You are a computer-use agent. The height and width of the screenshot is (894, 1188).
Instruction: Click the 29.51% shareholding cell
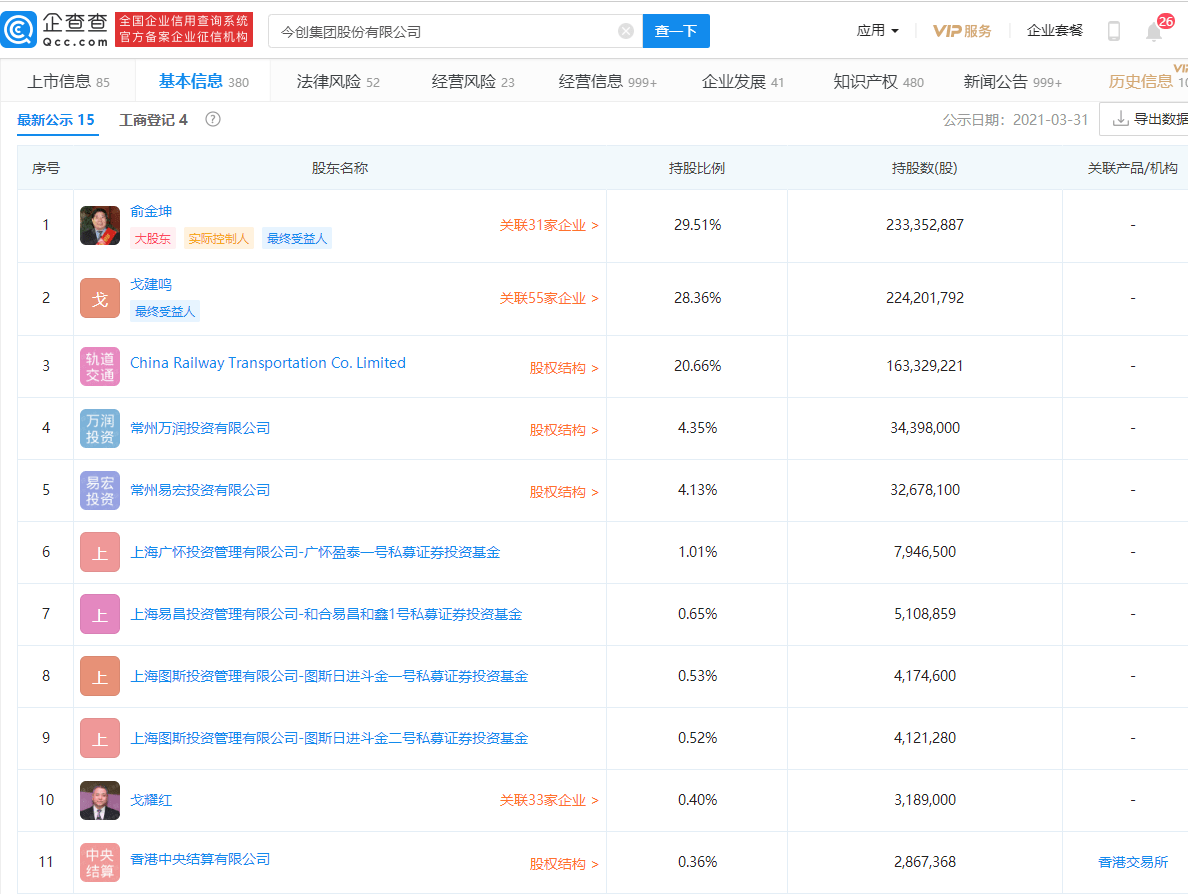click(698, 225)
